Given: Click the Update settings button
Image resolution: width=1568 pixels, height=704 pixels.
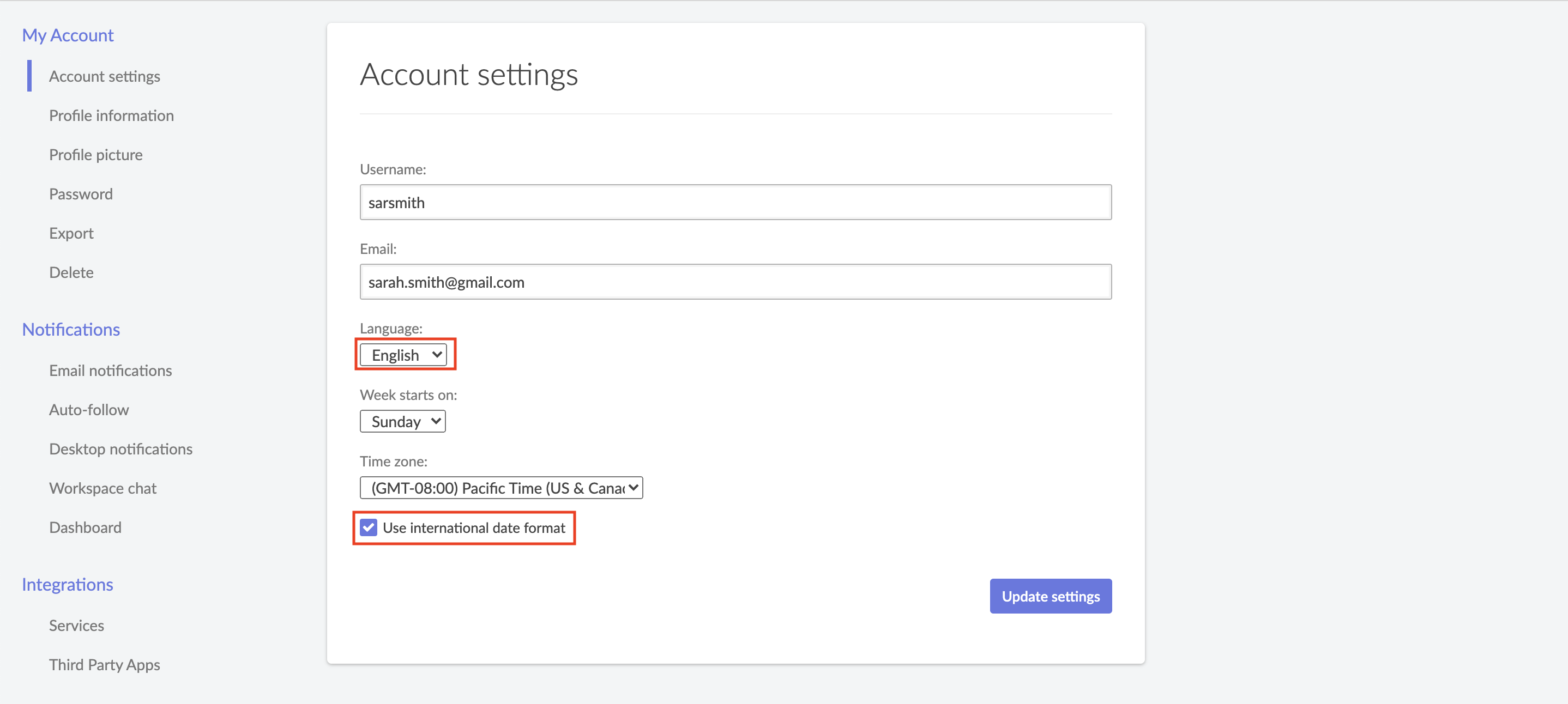Looking at the screenshot, I should 1051,596.
